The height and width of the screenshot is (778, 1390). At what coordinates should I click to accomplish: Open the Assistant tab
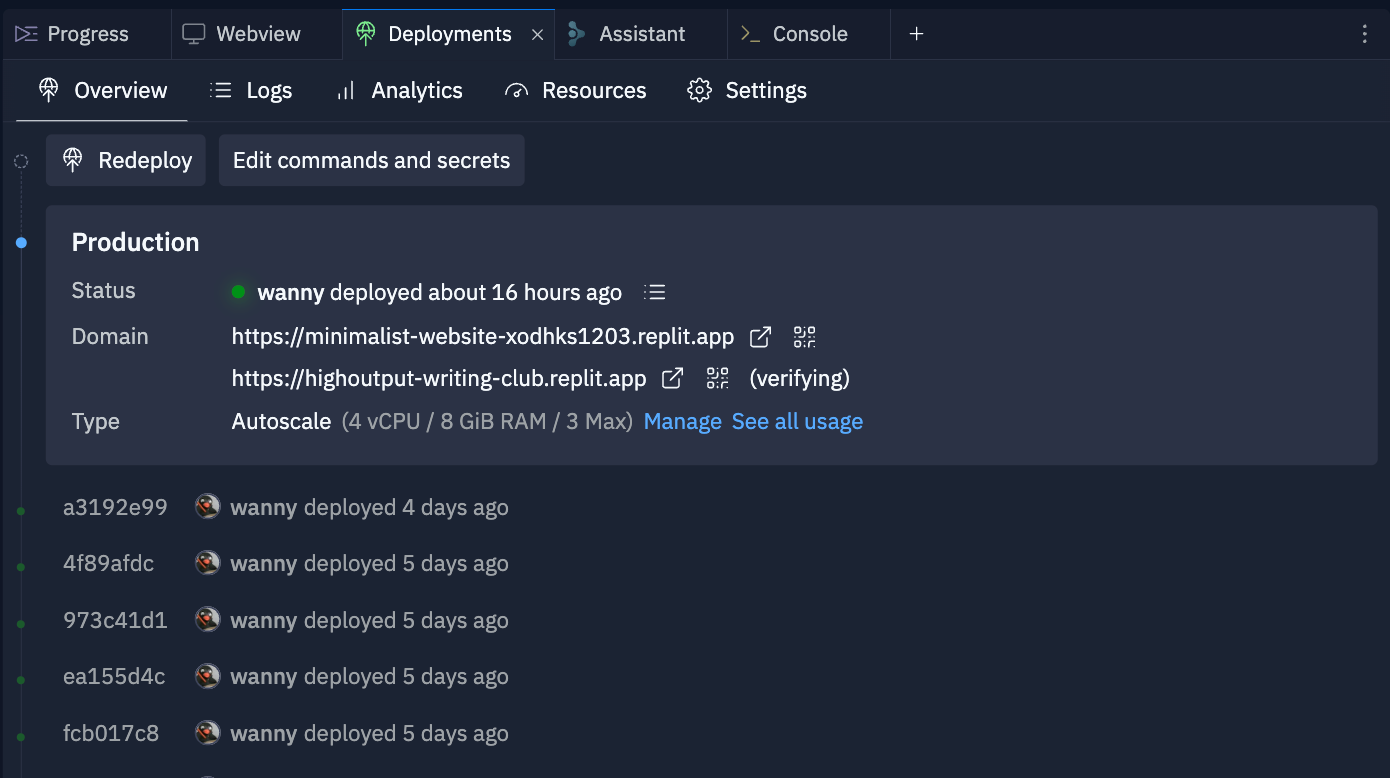point(626,34)
